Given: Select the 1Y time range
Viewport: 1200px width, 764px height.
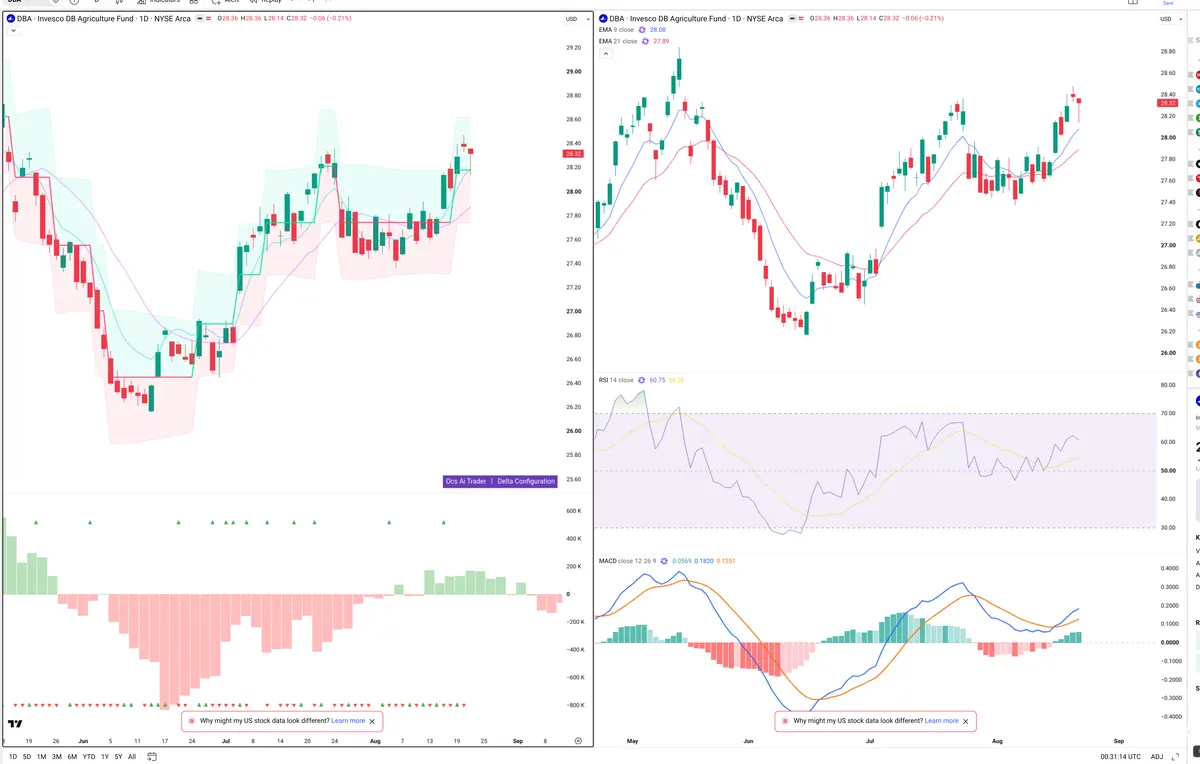Looking at the screenshot, I should coord(105,757).
